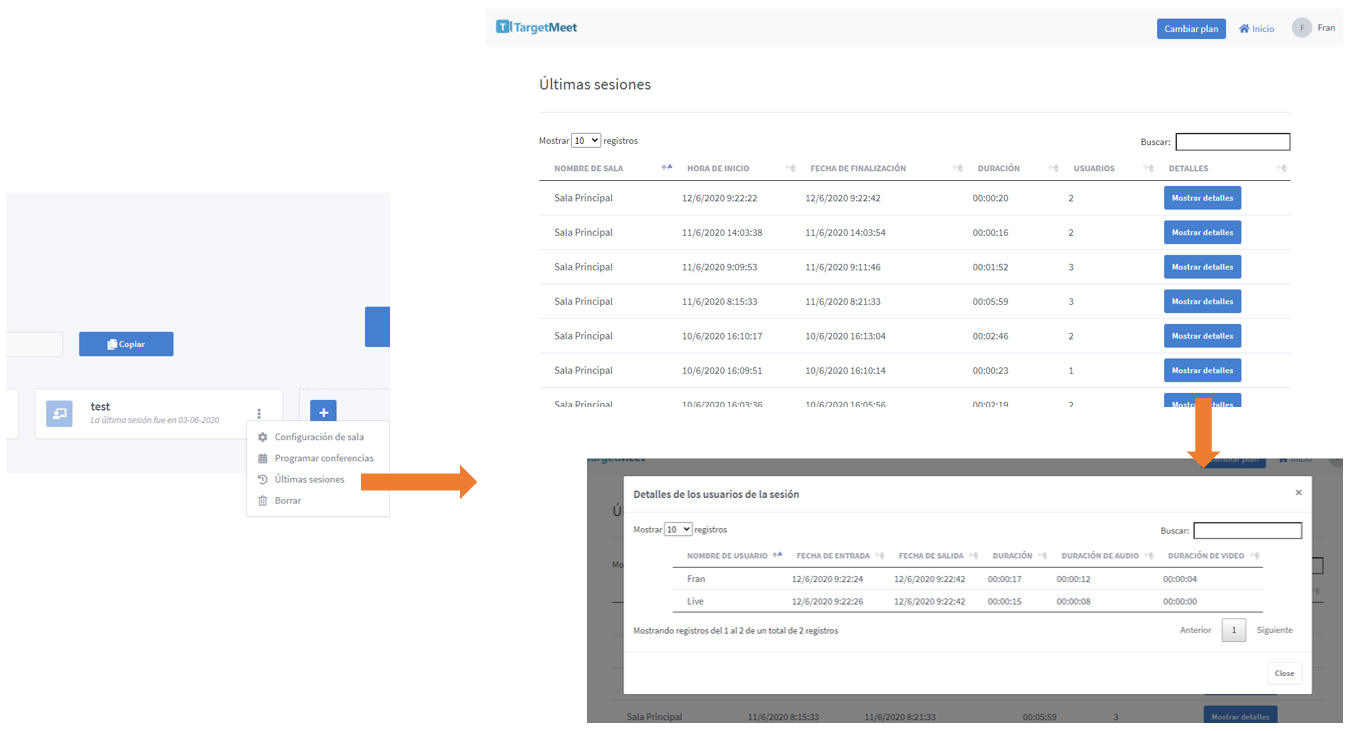Screen dimensions: 1347x731
Task: Sort sessions by Nombre de sala arrows
Action: 667,168
